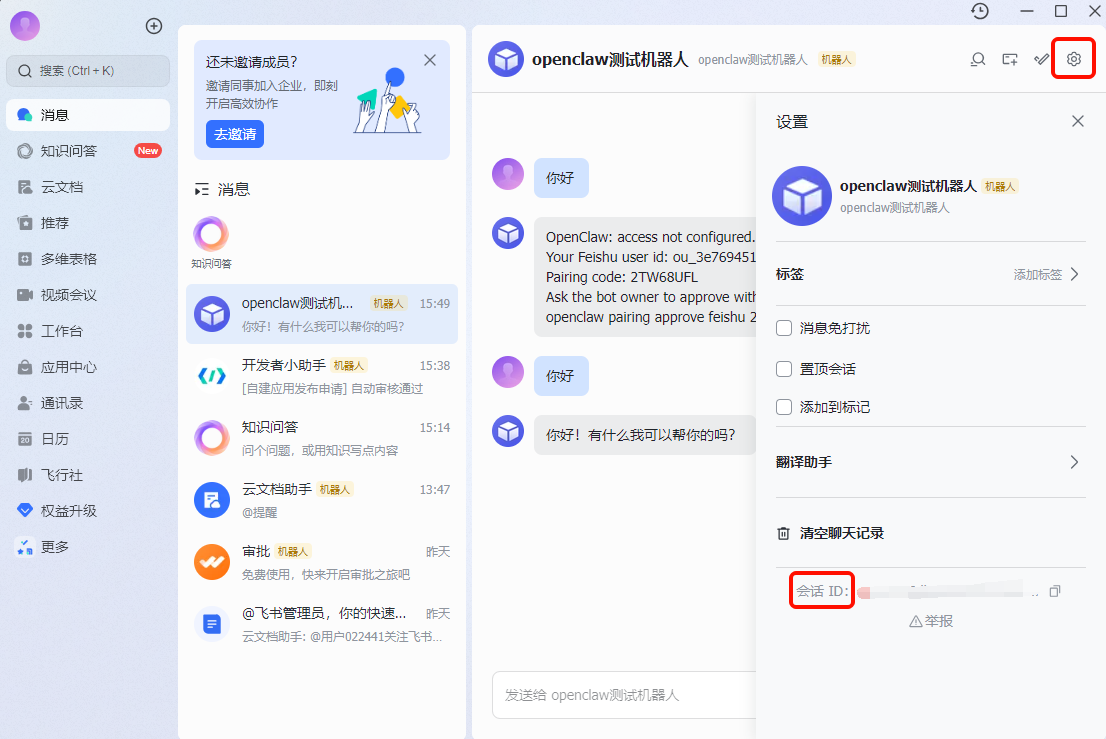This screenshot has width=1106, height=739.
Task: Expand the 翻译助手 row
Action: pyautogui.click(x=930, y=462)
